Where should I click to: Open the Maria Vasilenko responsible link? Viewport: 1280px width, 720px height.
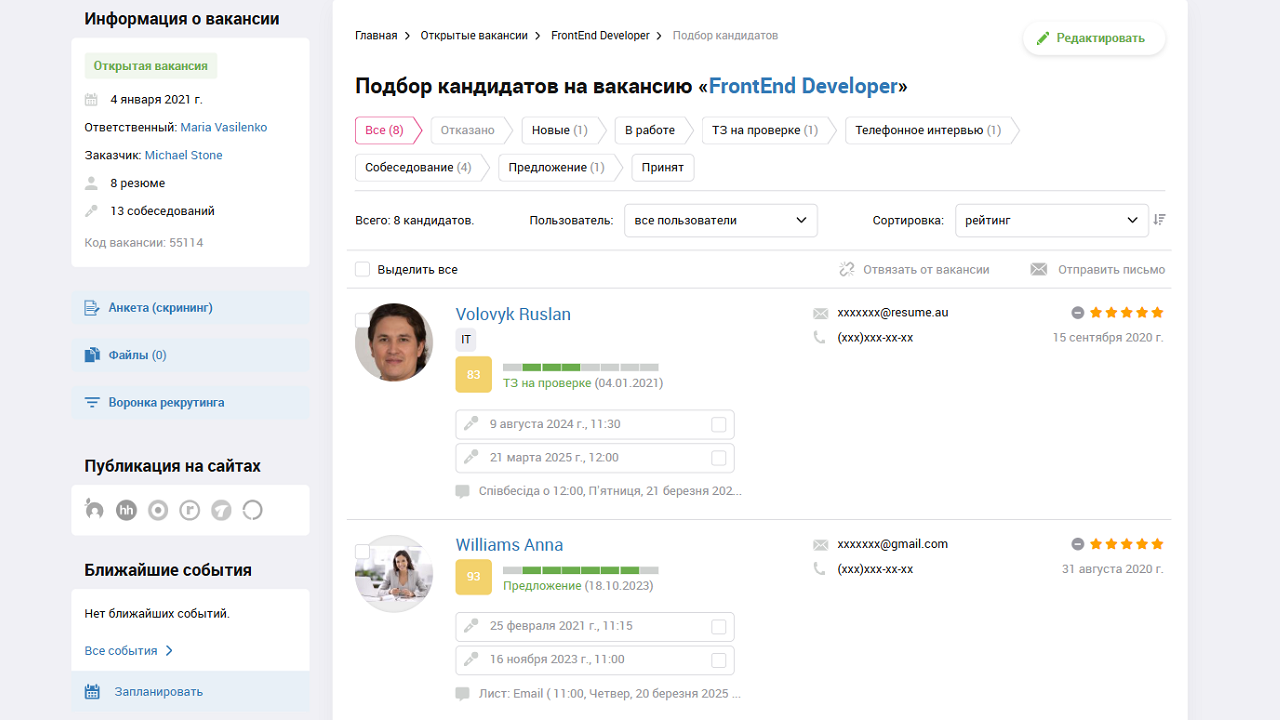tap(223, 127)
